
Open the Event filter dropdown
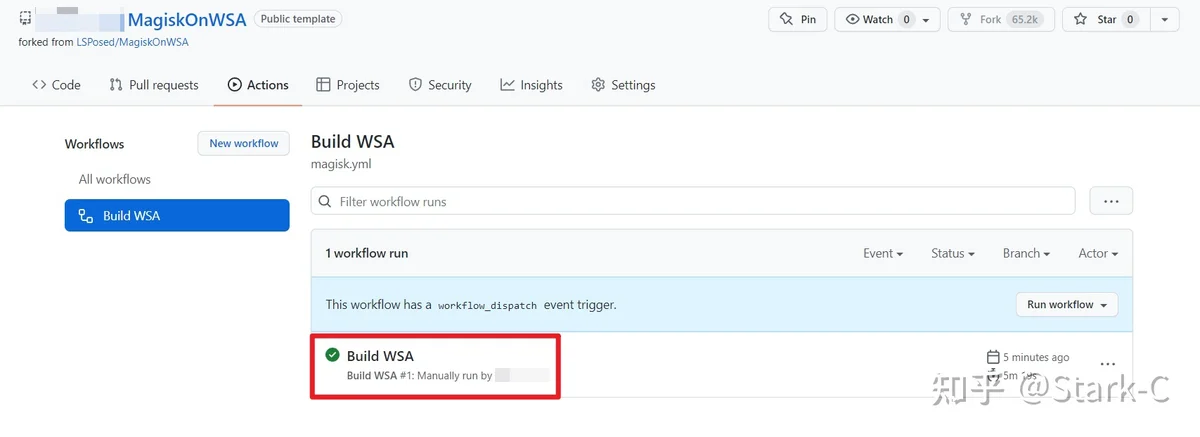(883, 253)
